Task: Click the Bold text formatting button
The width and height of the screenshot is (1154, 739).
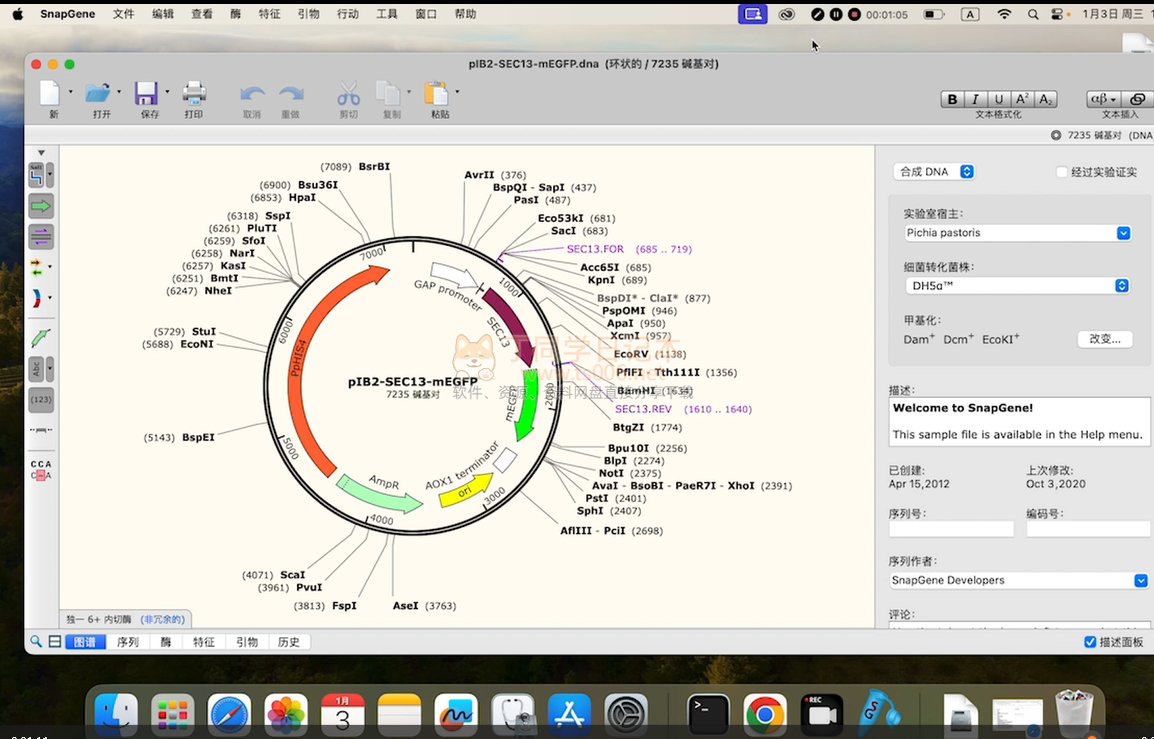Action: pyautogui.click(x=952, y=99)
